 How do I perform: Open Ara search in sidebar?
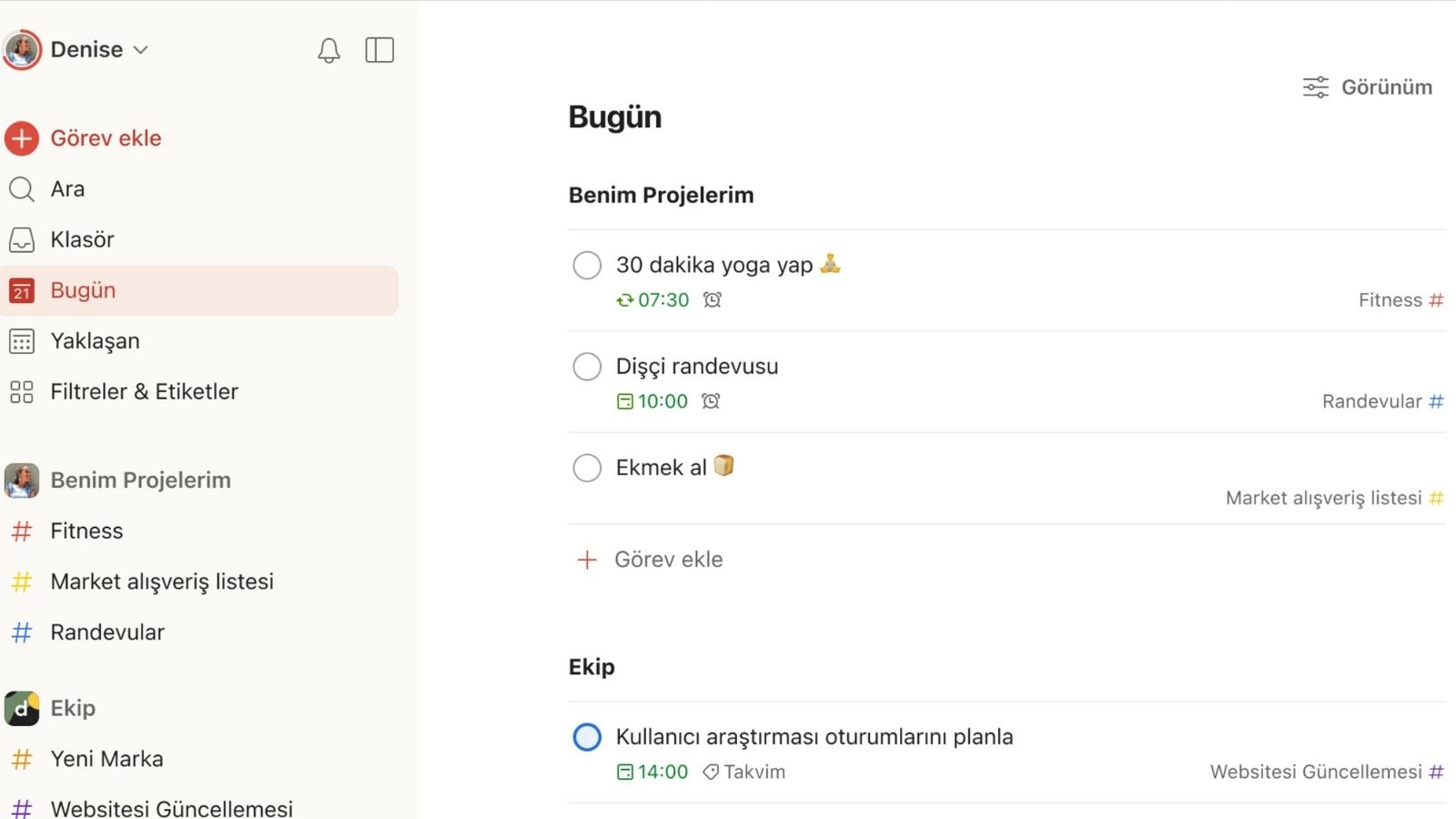(x=67, y=189)
